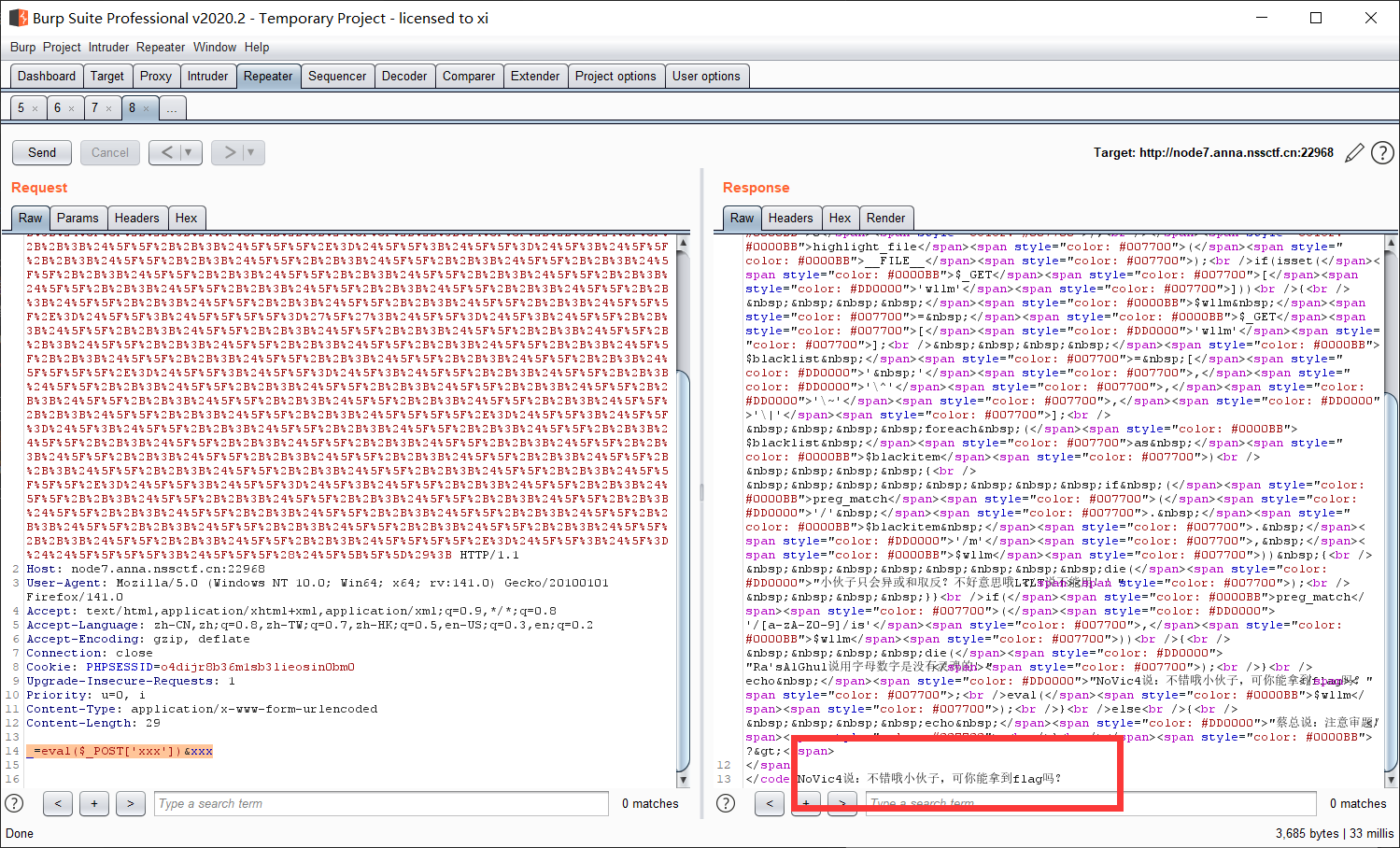Switch response view to Render tab

pyautogui.click(x=886, y=218)
